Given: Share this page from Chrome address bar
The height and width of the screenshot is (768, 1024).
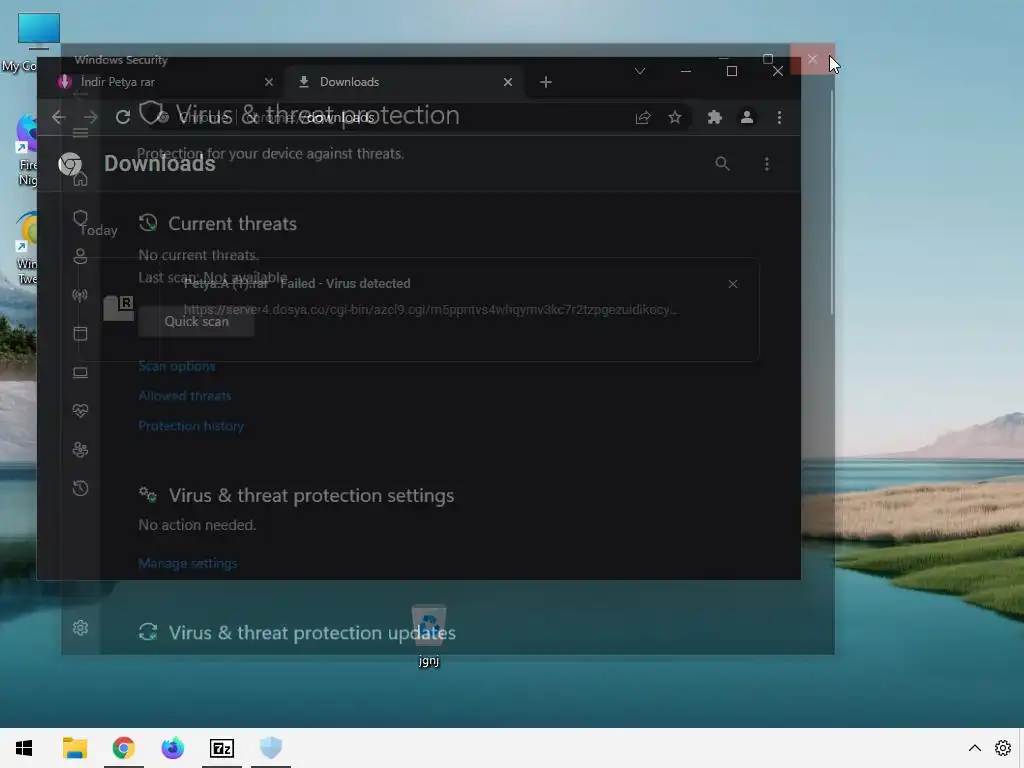Looking at the screenshot, I should click(x=643, y=118).
